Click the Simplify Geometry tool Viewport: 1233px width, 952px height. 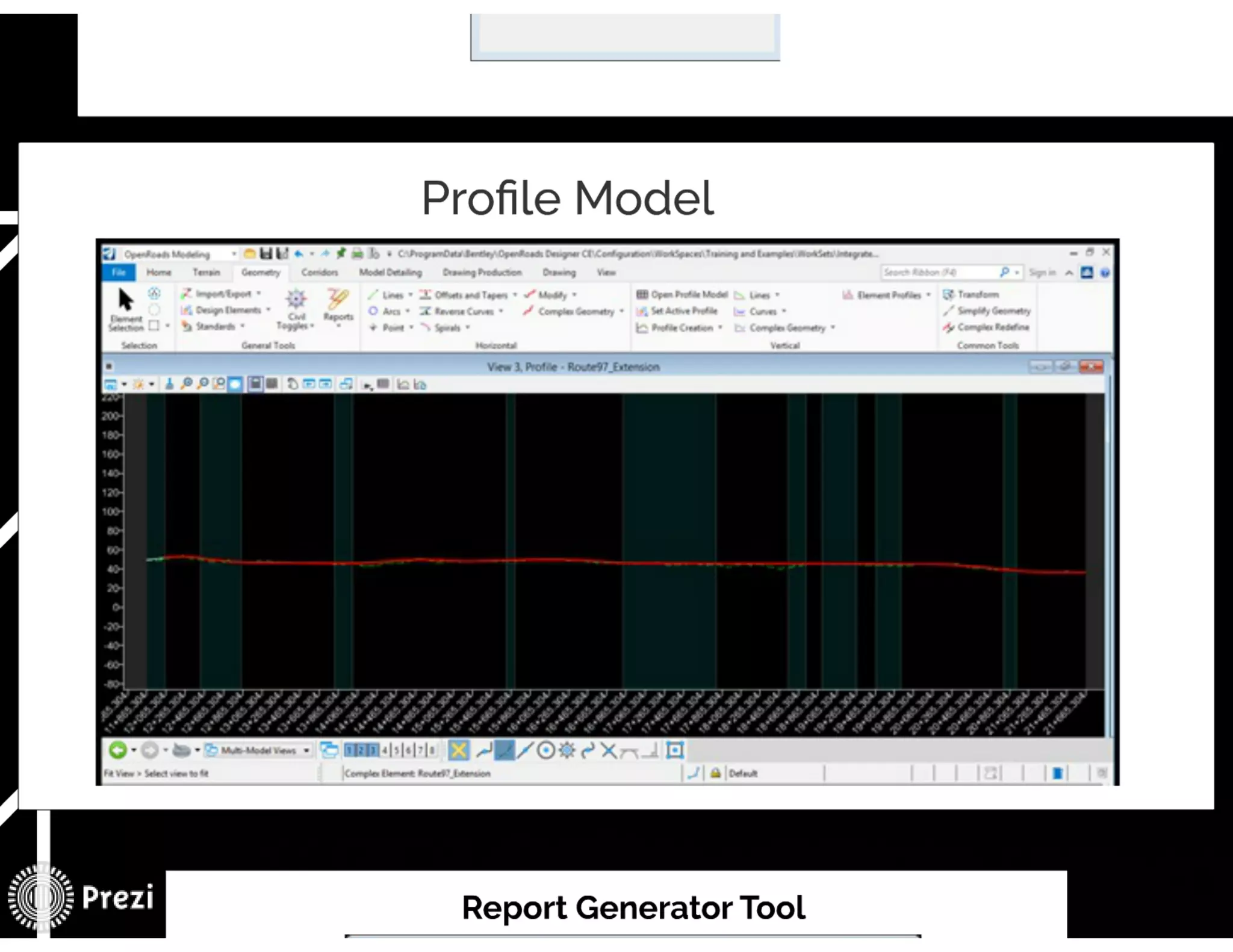(x=987, y=311)
